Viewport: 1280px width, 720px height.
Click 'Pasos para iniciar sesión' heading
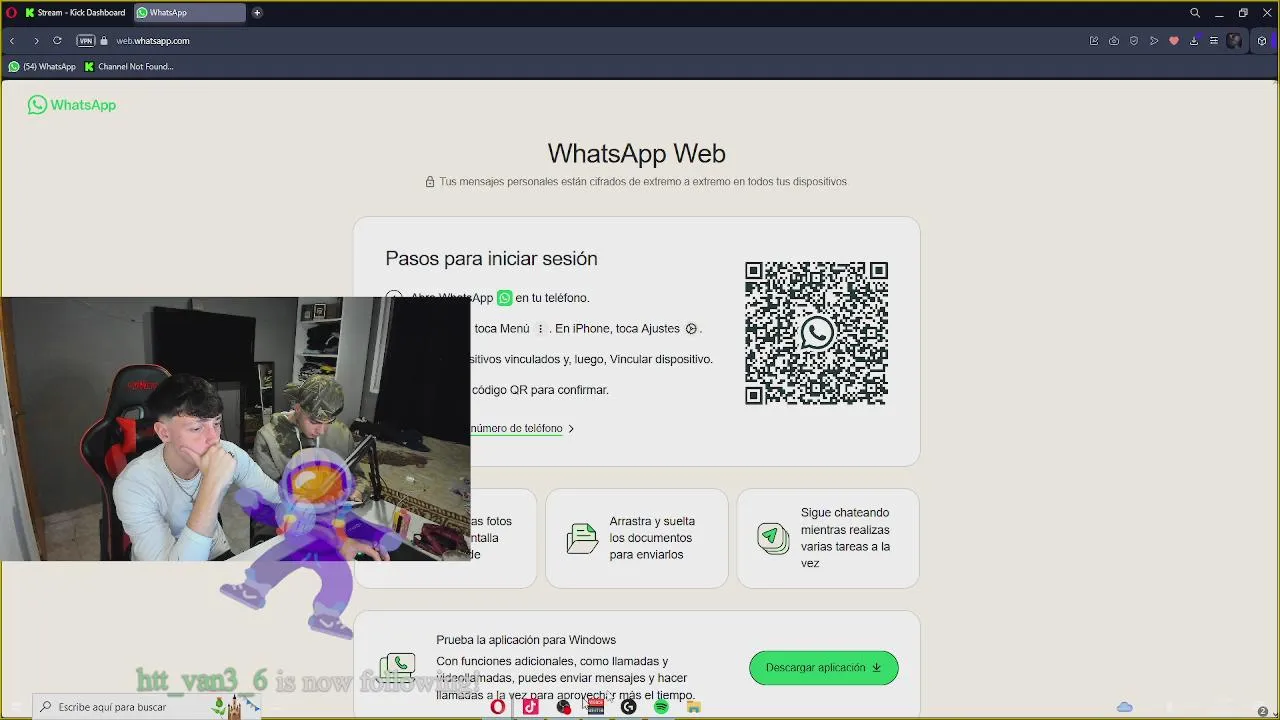click(491, 259)
